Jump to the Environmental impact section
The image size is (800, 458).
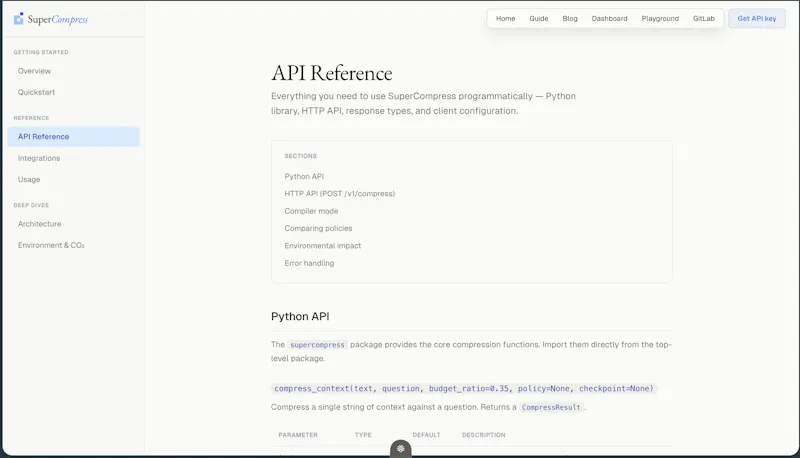[322, 246]
